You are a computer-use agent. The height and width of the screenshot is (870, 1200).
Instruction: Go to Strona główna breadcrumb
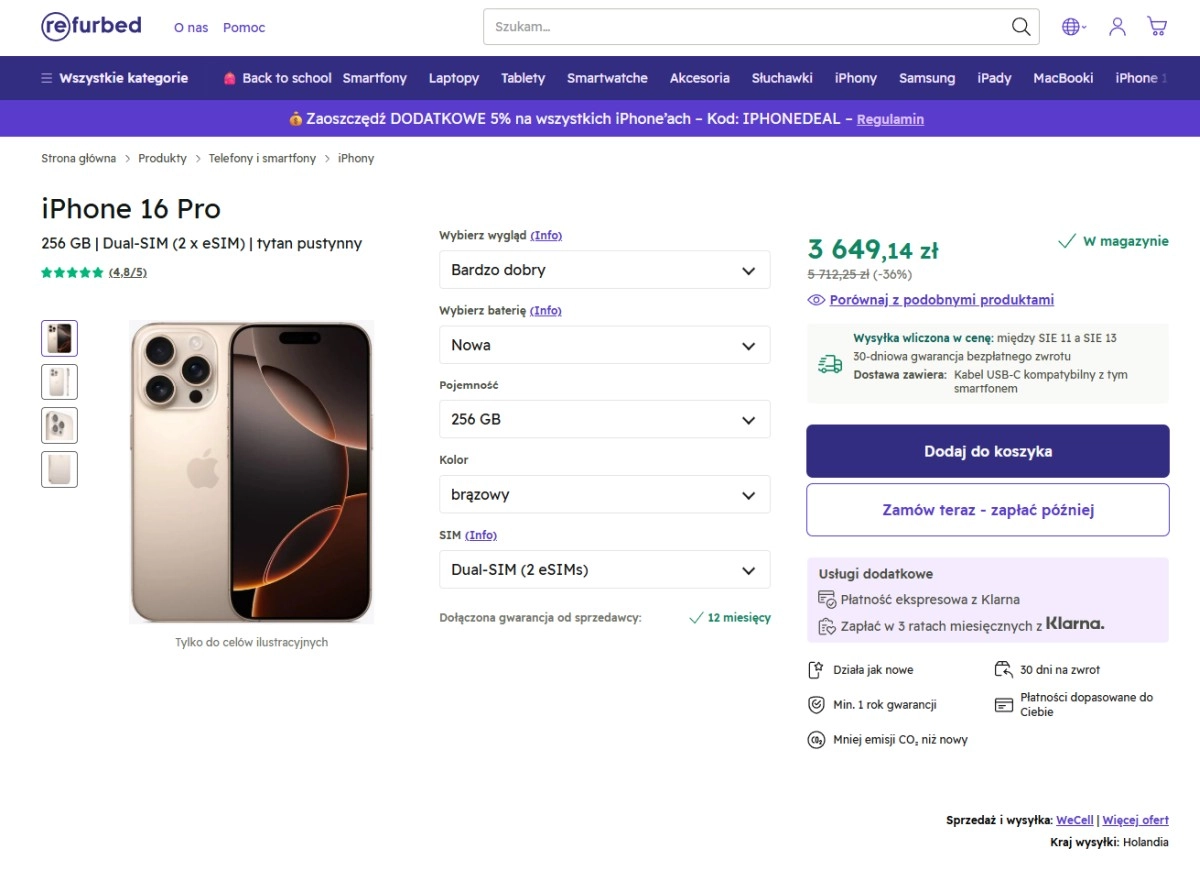(78, 158)
